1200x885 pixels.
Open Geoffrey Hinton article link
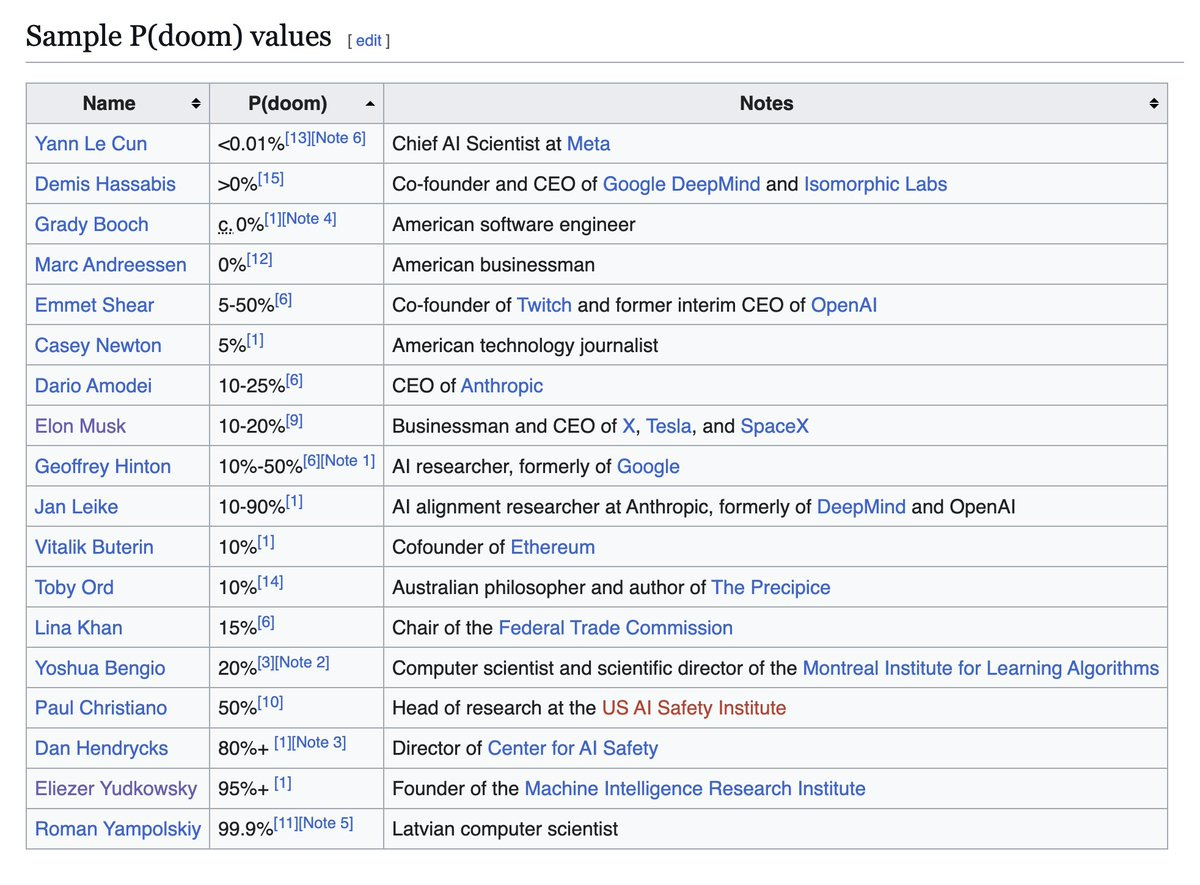coord(103,466)
